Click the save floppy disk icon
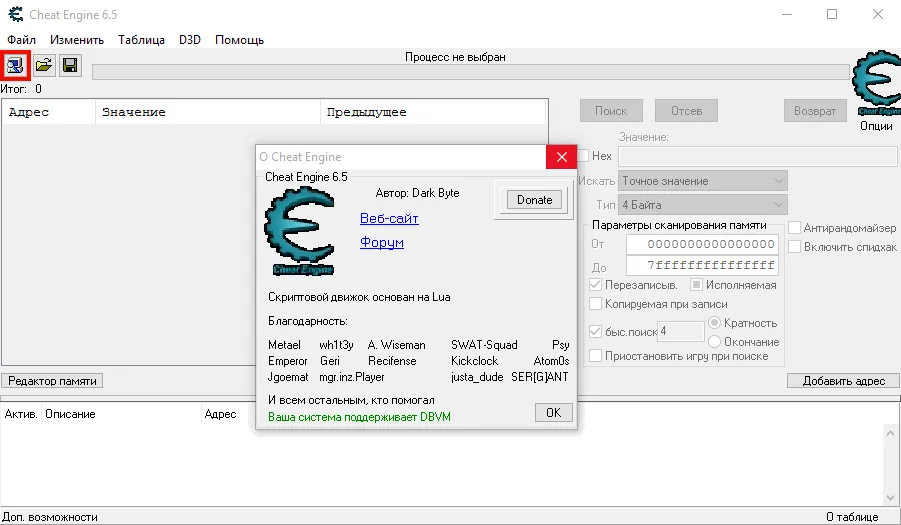Viewport: 901px width, 525px height. point(70,66)
